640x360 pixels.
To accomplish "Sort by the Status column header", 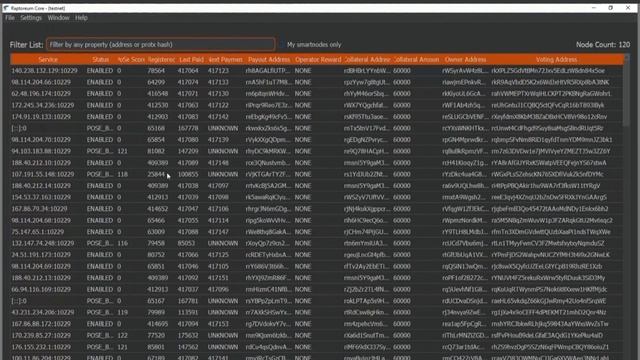I will point(100,60).
